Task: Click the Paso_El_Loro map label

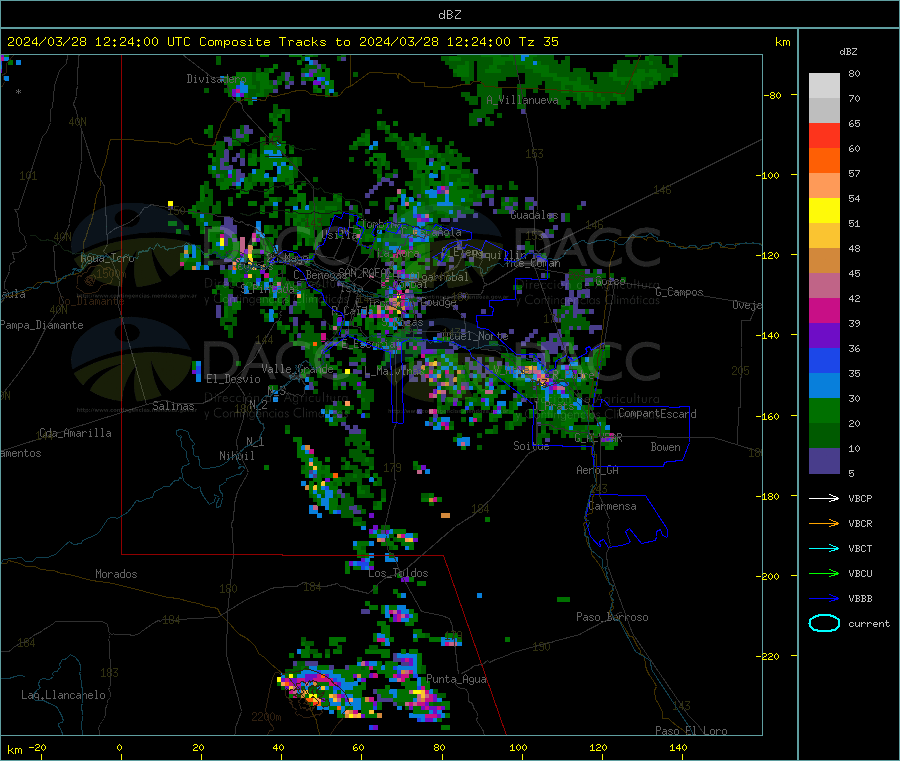Action: click(691, 731)
